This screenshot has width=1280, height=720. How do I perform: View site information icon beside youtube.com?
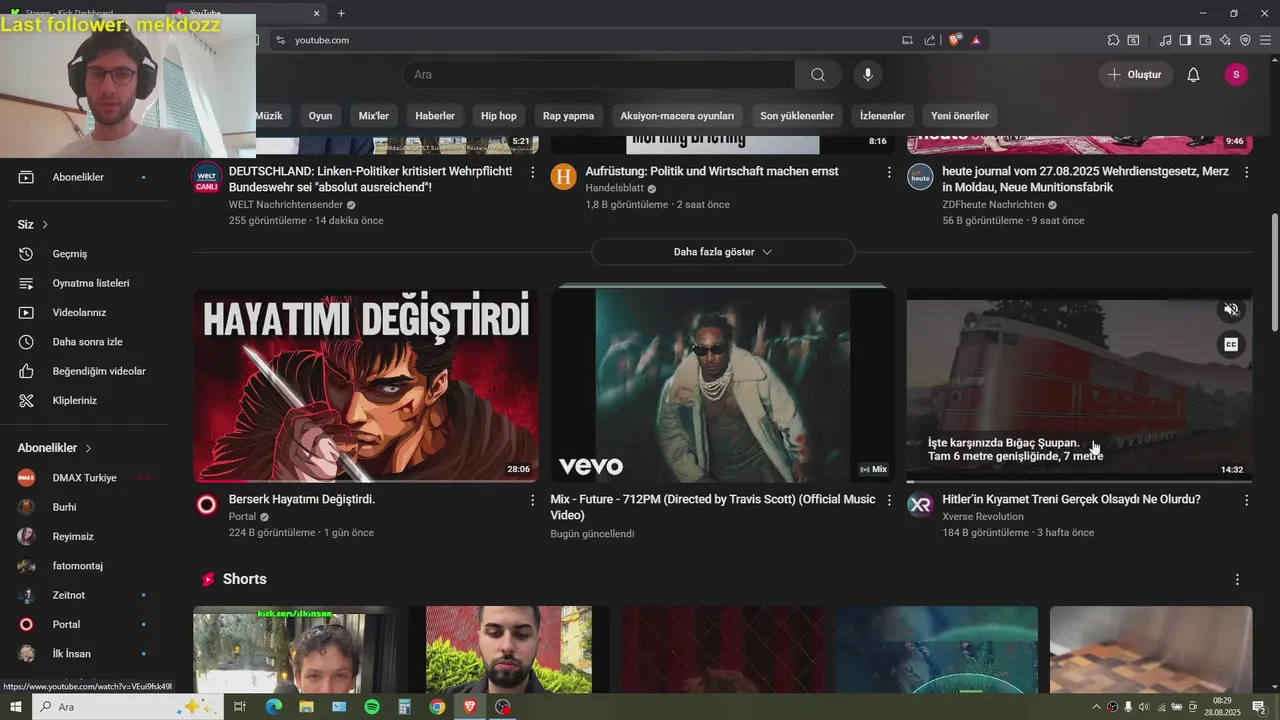click(x=281, y=40)
